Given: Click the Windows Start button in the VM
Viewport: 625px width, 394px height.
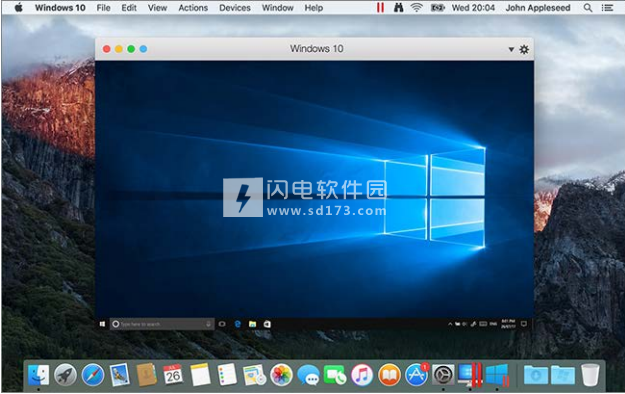Looking at the screenshot, I should 102,324.
